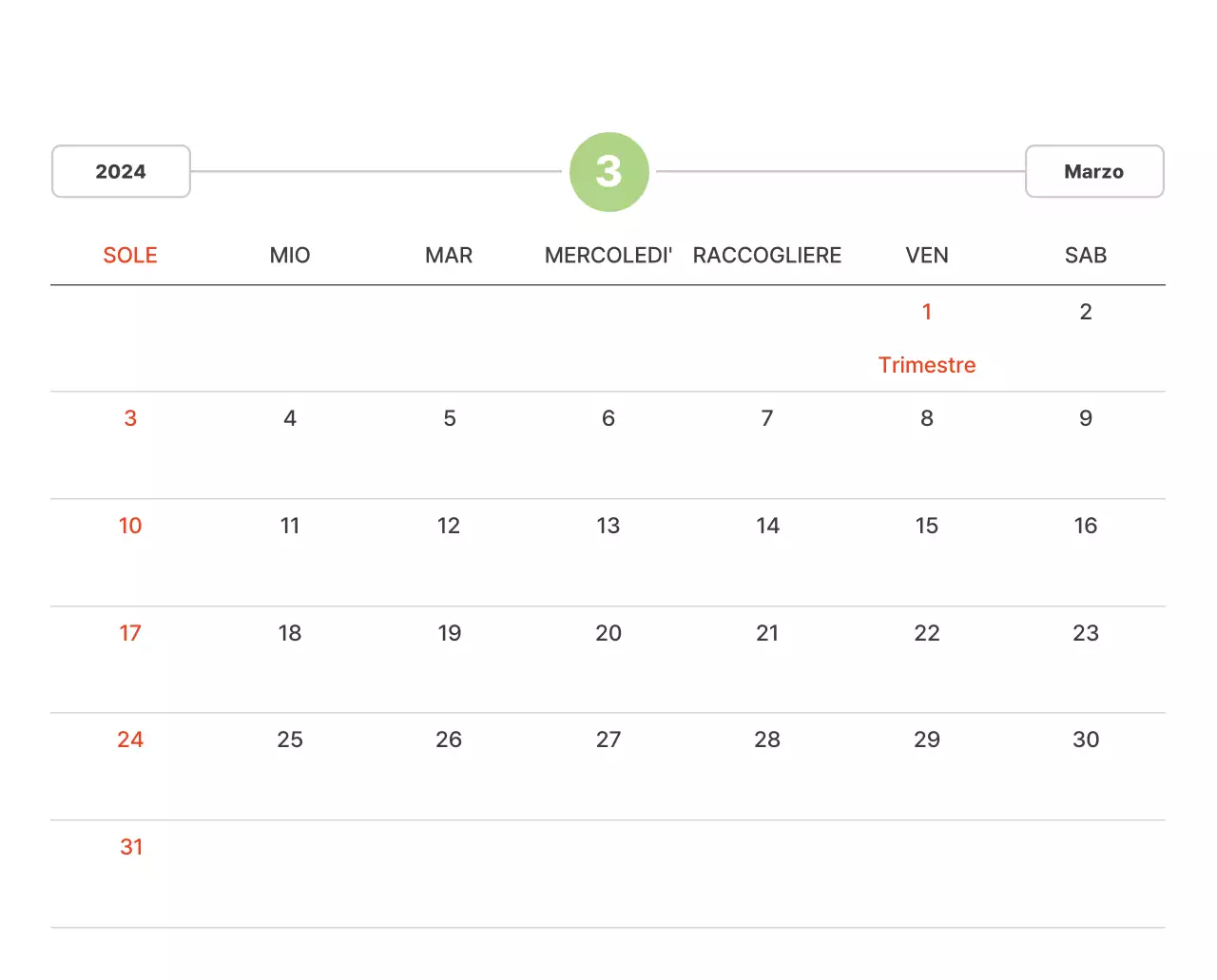The height and width of the screenshot is (980, 1217).
Task: Pick March 6 on the calendar
Action: point(608,418)
